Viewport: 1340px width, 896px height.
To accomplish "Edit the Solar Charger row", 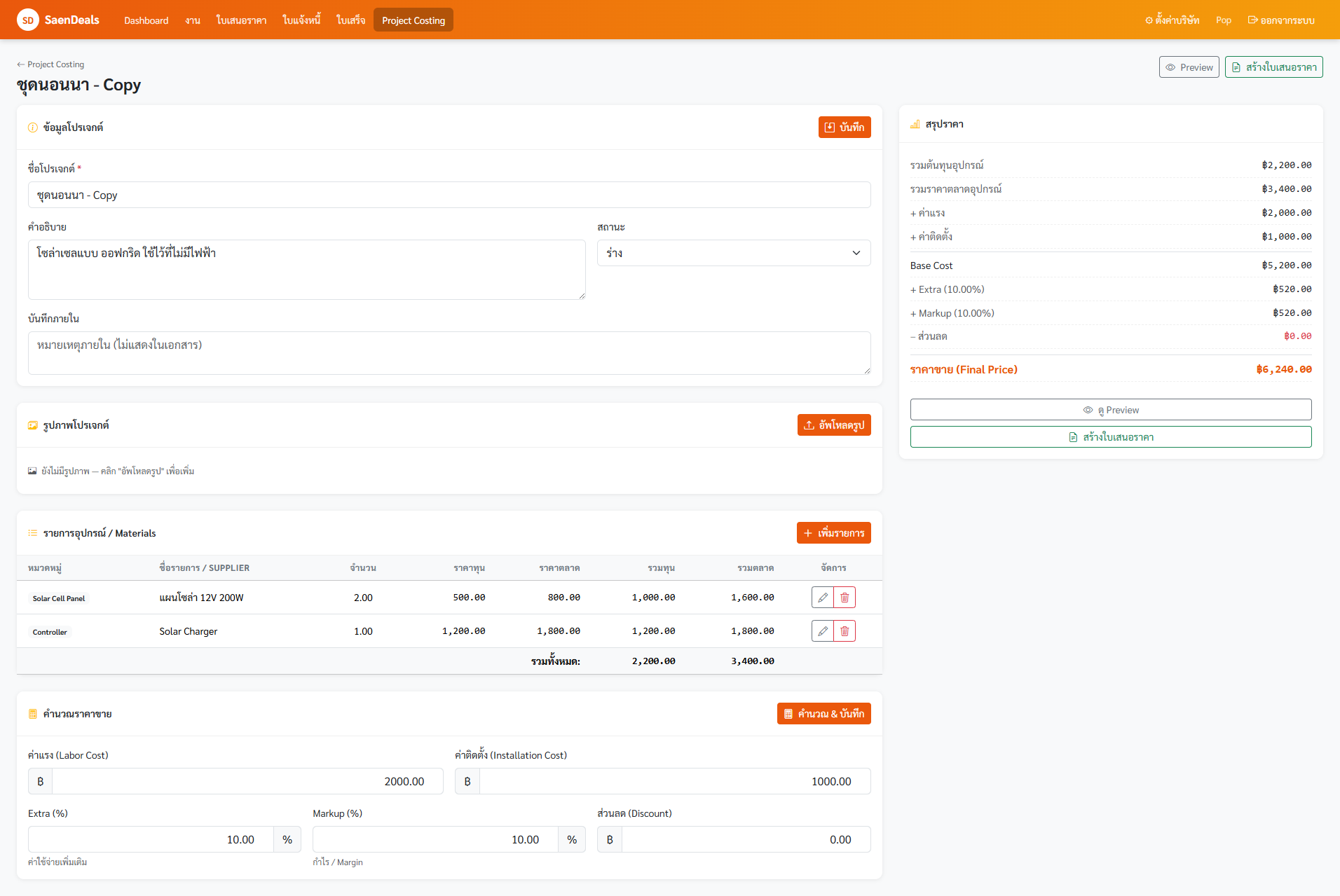I will click(823, 631).
